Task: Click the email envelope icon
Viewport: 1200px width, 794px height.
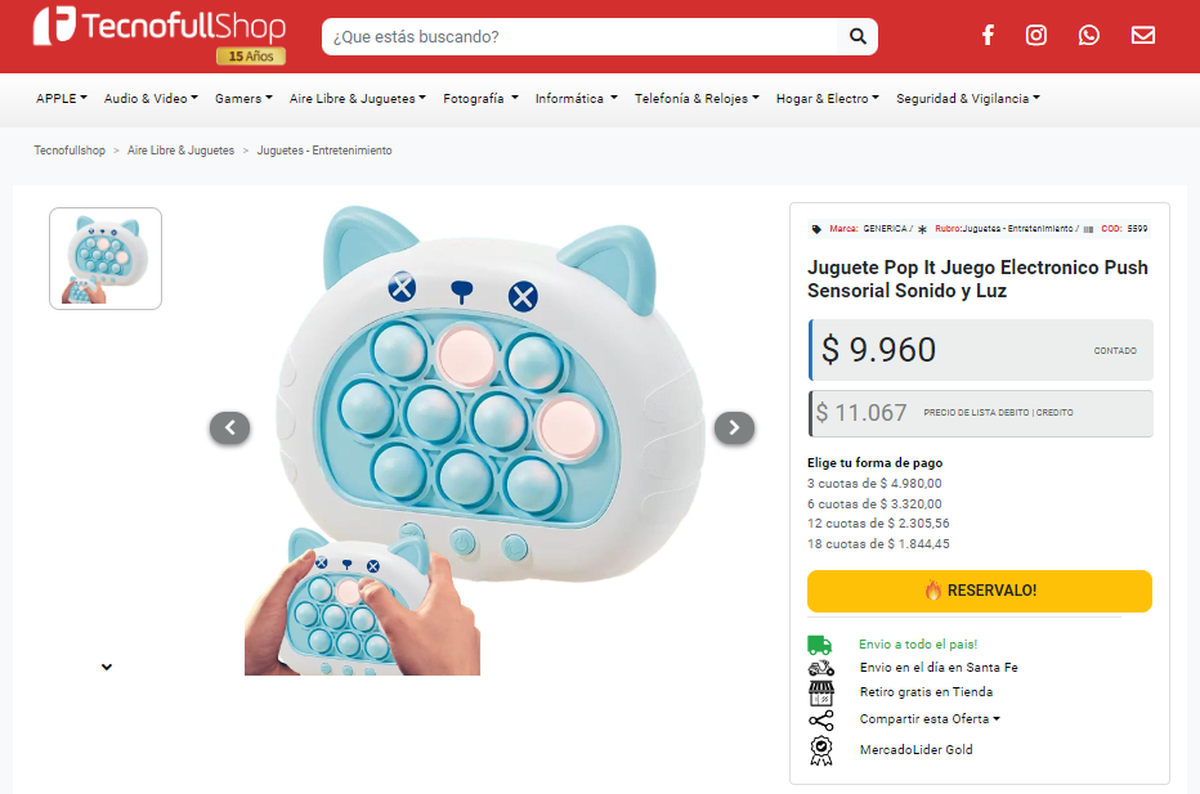Action: coord(1143,36)
